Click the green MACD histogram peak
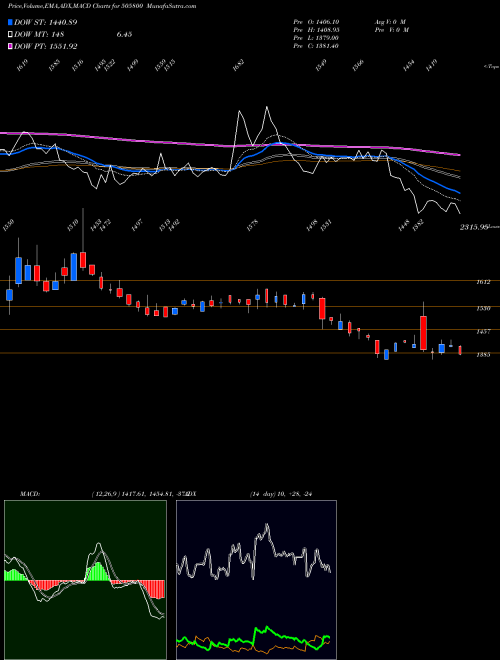500x660 pixels. [98, 572]
